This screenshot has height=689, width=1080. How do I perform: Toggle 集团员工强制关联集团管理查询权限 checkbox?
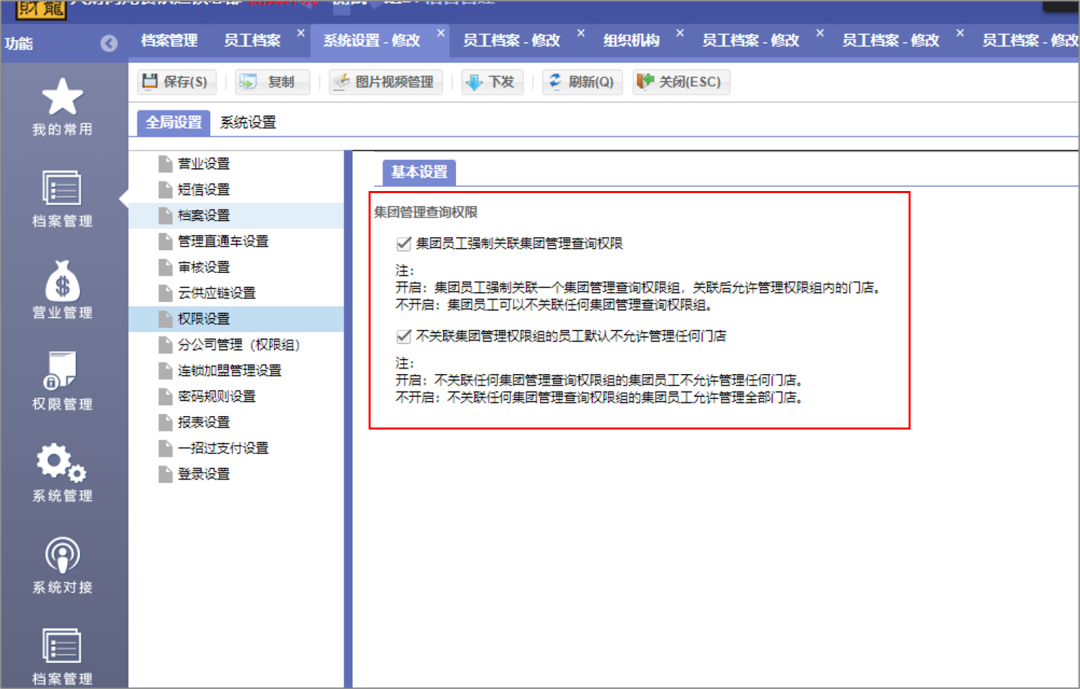coord(404,243)
